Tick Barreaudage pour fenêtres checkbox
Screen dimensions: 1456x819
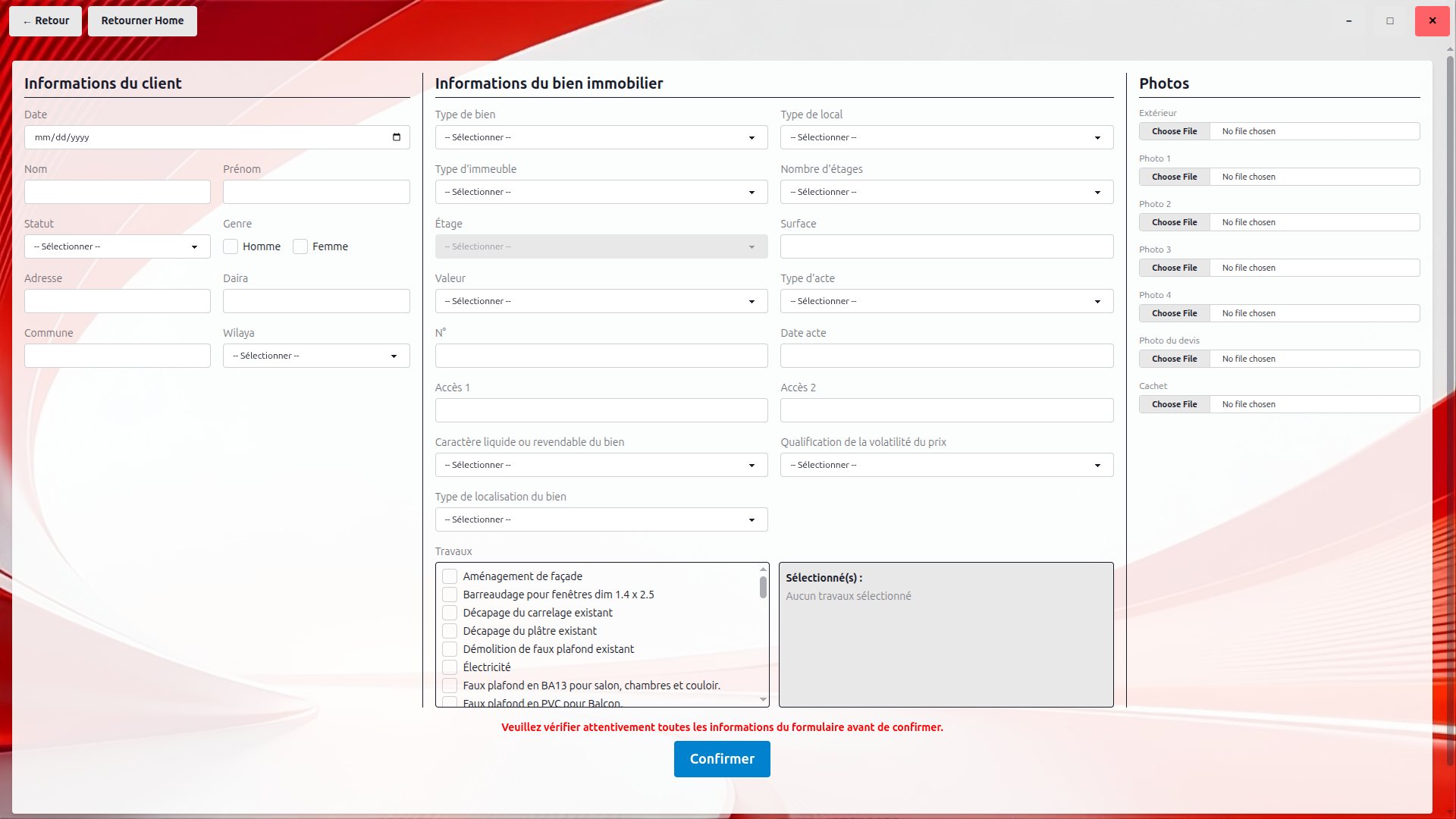pos(450,595)
